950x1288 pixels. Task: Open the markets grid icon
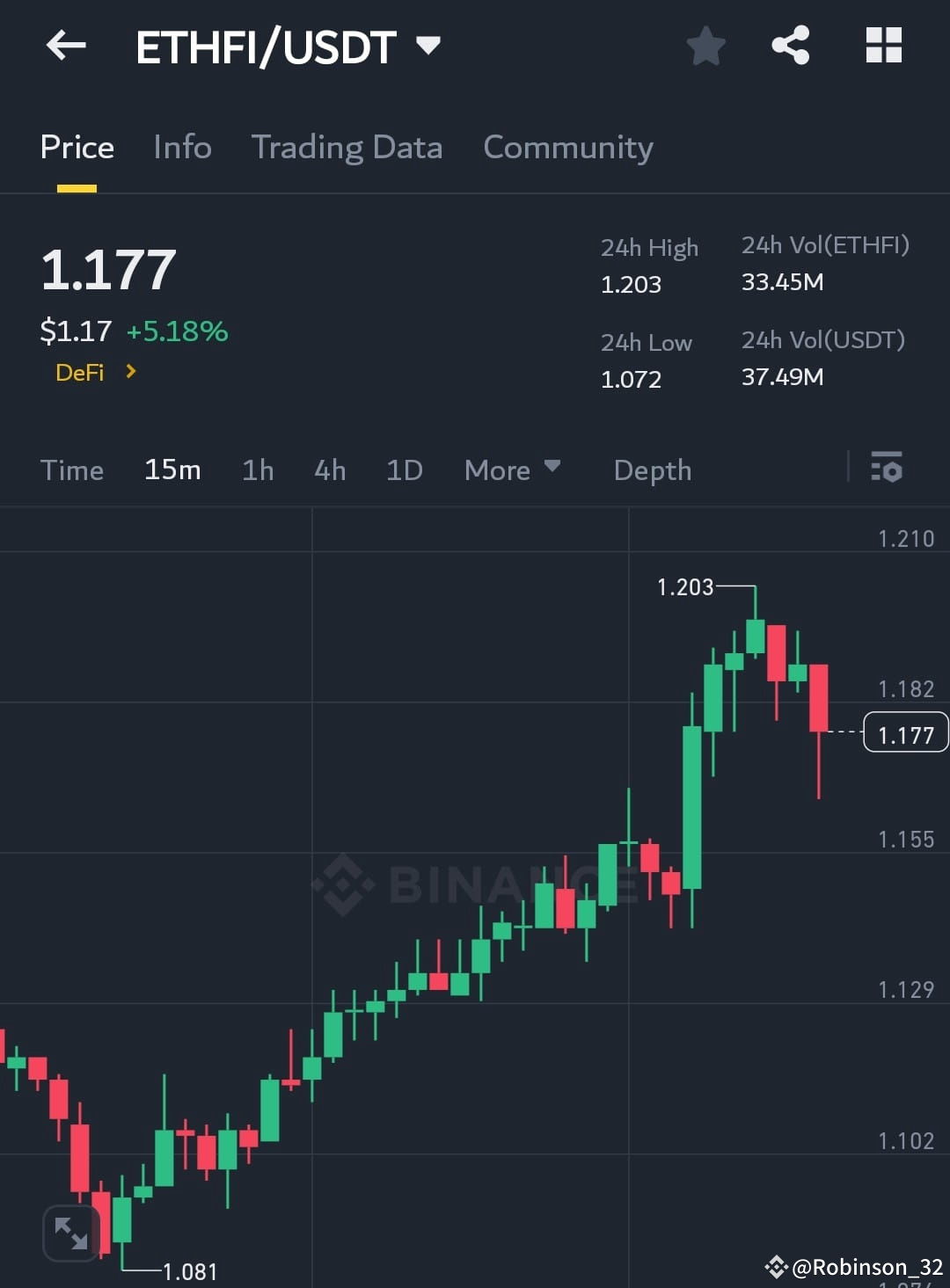coord(883,46)
